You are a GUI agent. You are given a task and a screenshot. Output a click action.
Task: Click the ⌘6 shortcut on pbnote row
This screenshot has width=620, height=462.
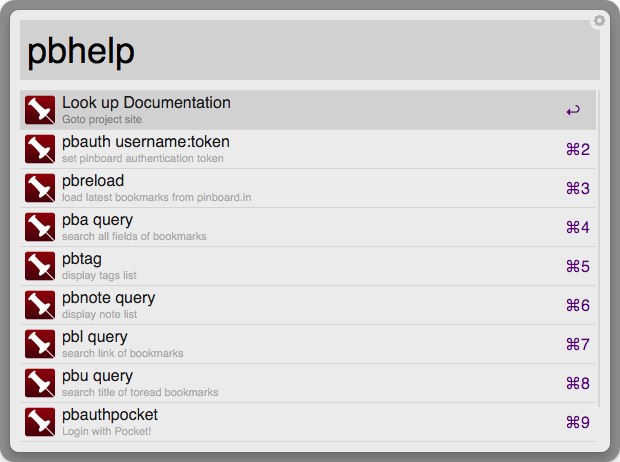tap(578, 305)
